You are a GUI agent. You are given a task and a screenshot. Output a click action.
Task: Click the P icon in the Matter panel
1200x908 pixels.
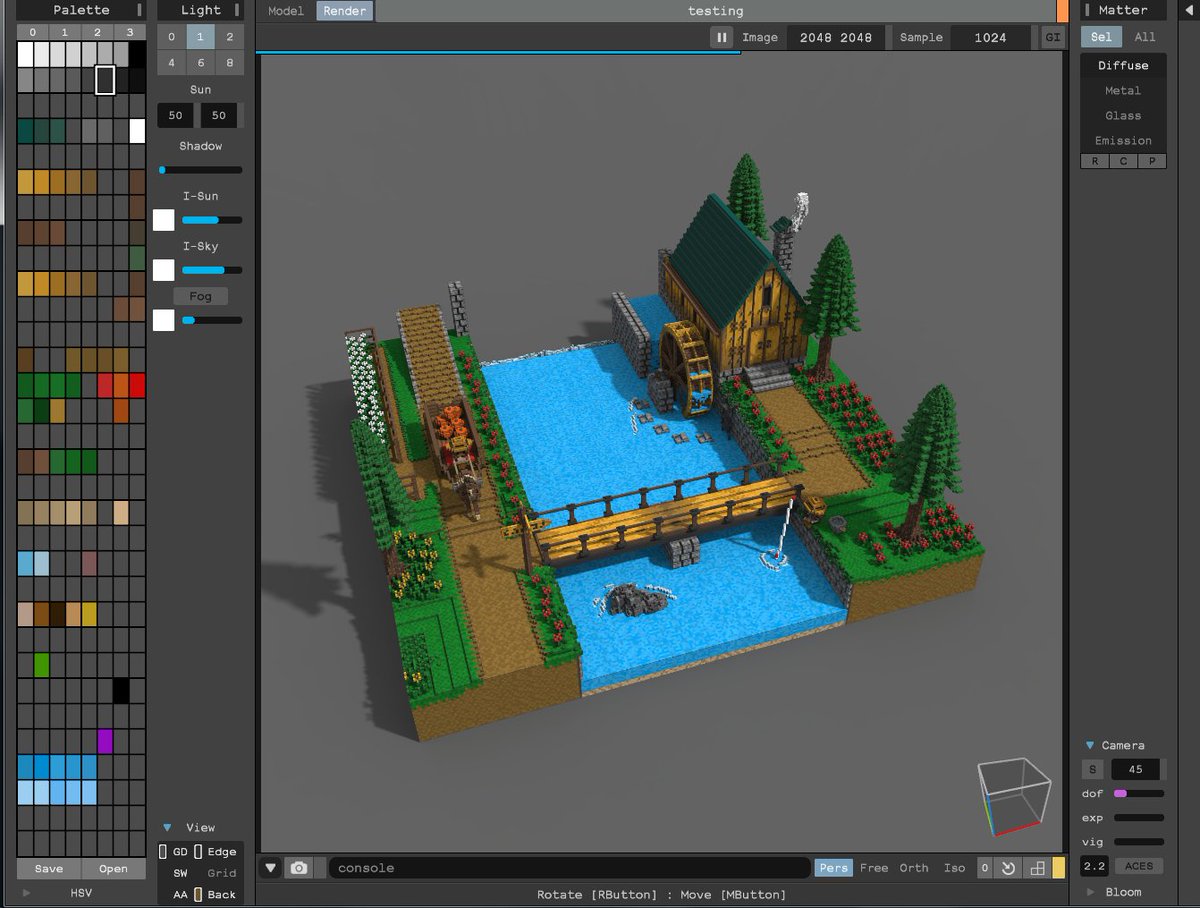click(x=1152, y=161)
